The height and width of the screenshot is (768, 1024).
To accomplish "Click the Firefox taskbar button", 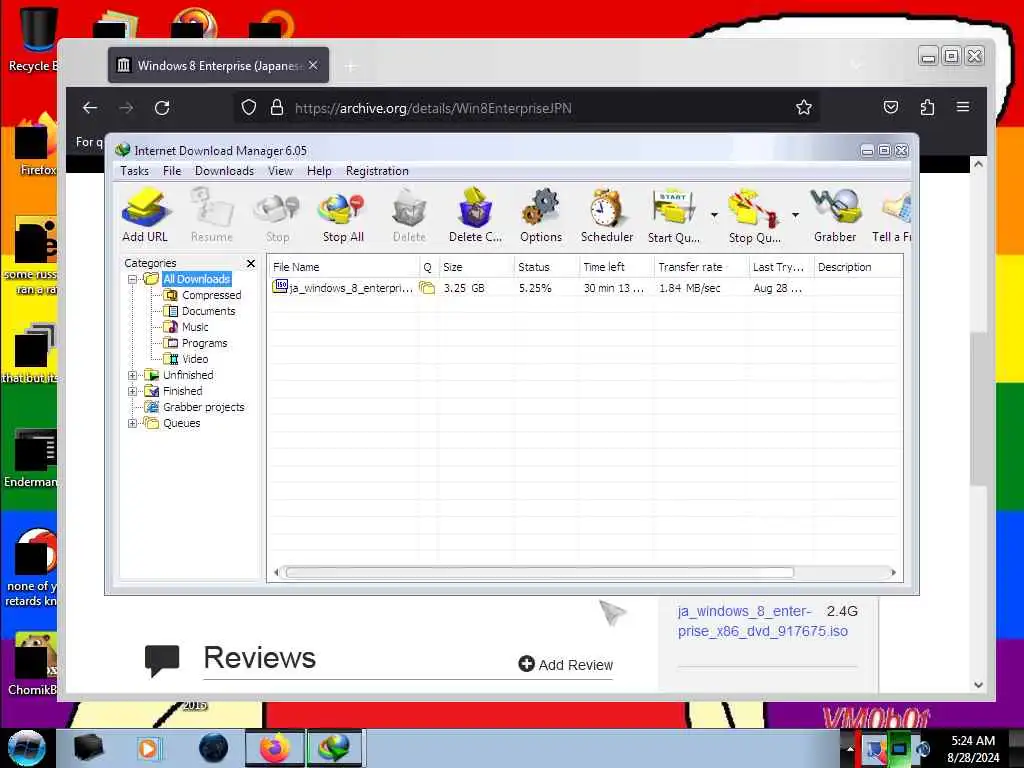I will pyautogui.click(x=274, y=748).
